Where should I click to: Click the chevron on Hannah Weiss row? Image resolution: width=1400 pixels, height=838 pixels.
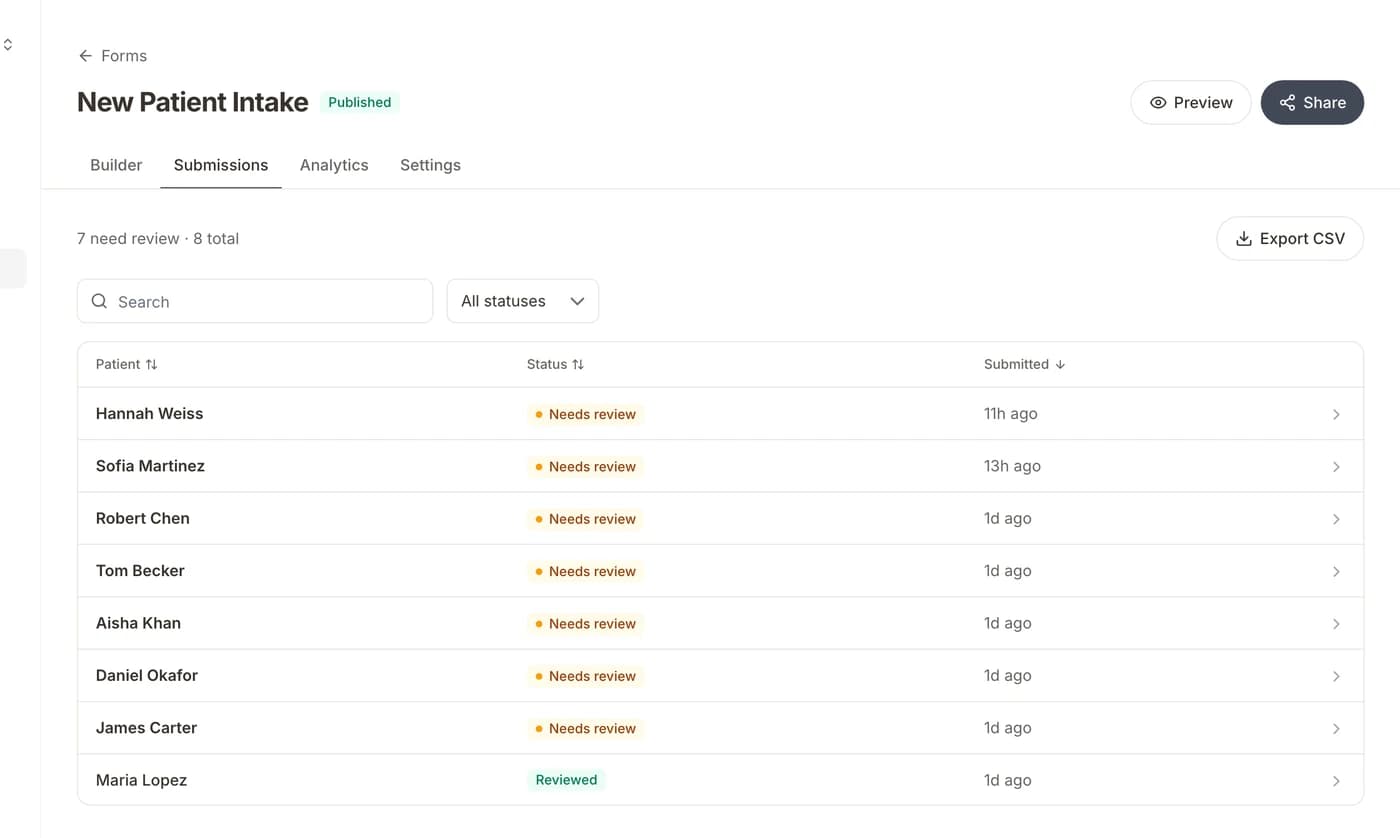(x=1336, y=414)
